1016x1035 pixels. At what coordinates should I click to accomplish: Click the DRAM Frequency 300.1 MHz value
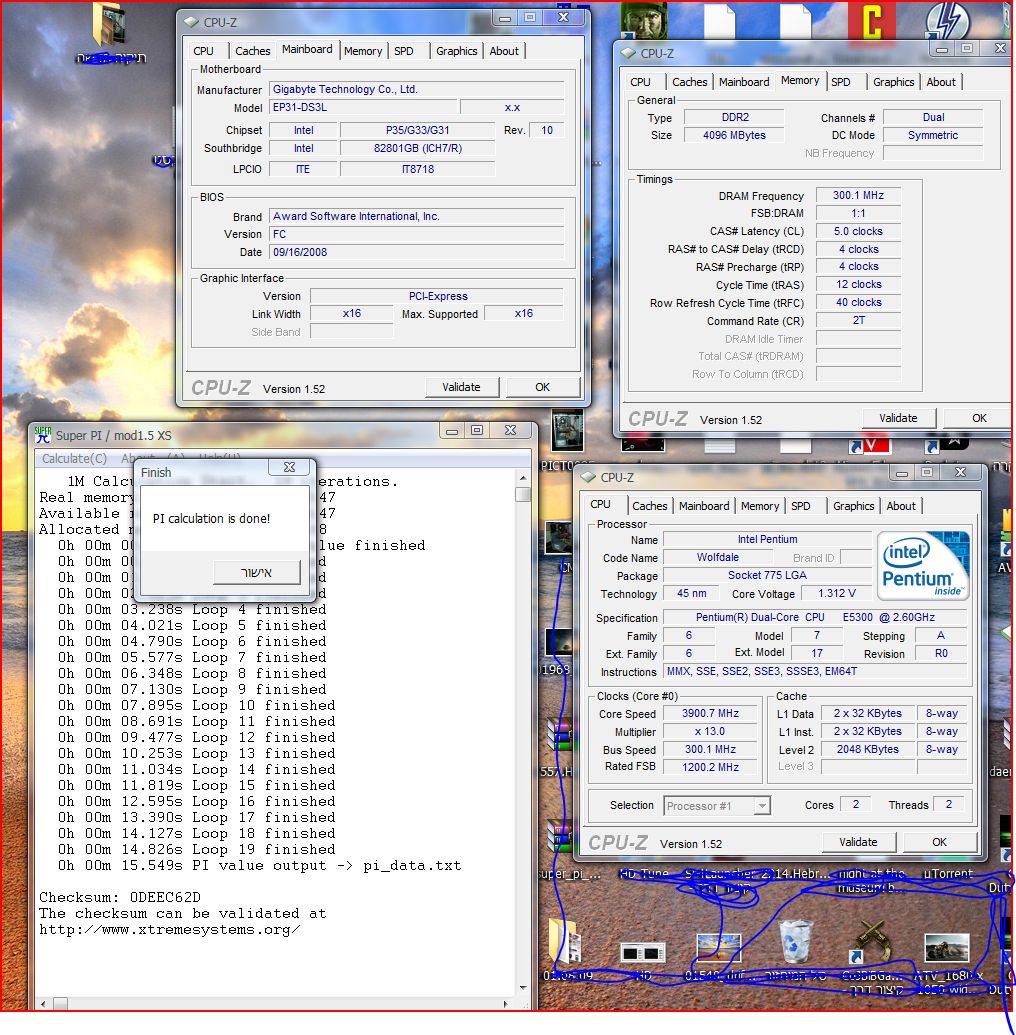click(x=858, y=195)
